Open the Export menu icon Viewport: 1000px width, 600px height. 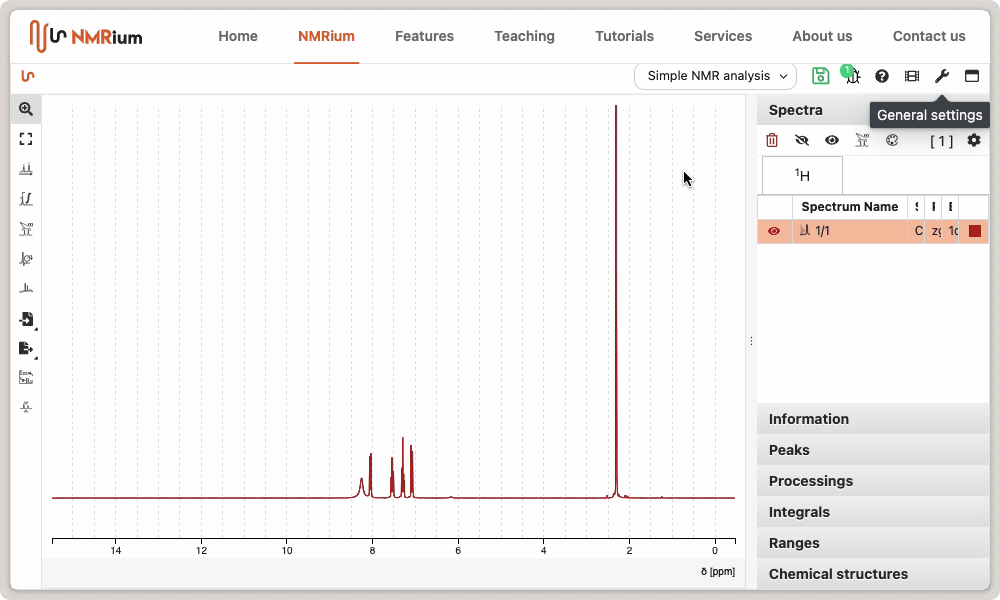[26, 348]
